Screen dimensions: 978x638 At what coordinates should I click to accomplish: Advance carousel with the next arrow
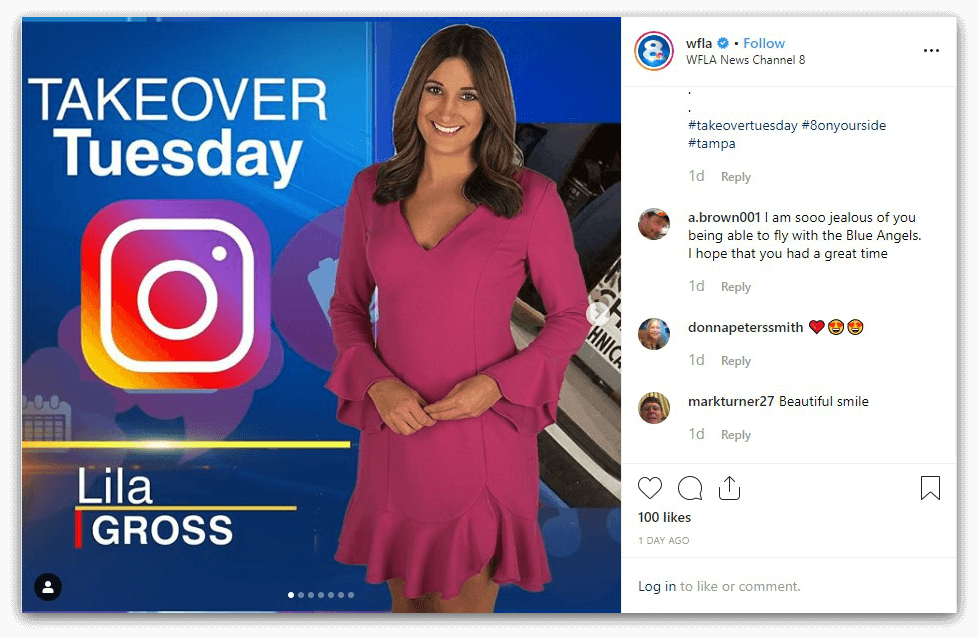pyautogui.click(x=598, y=314)
